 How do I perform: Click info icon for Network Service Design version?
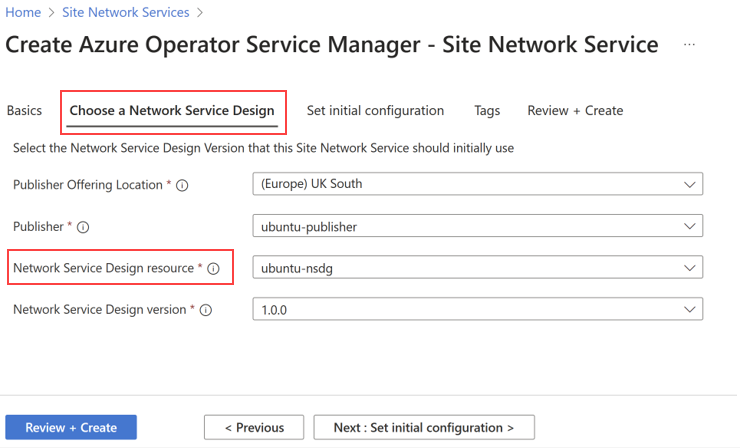206,310
